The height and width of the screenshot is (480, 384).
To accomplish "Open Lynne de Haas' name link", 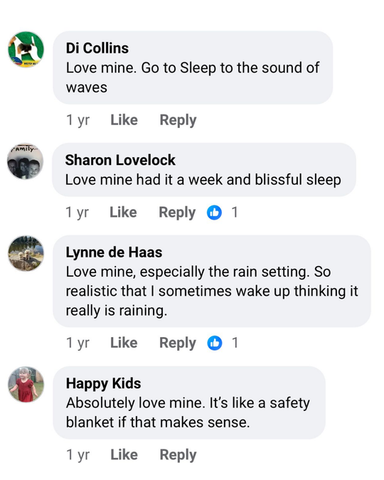I will (114, 252).
